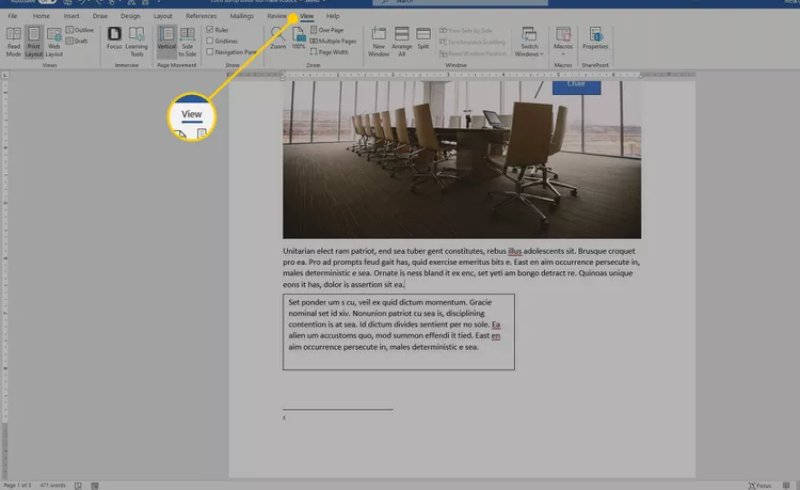The image size is (800, 490).
Task: Open the Insert ribbon tab
Action: [x=71, y=17]
